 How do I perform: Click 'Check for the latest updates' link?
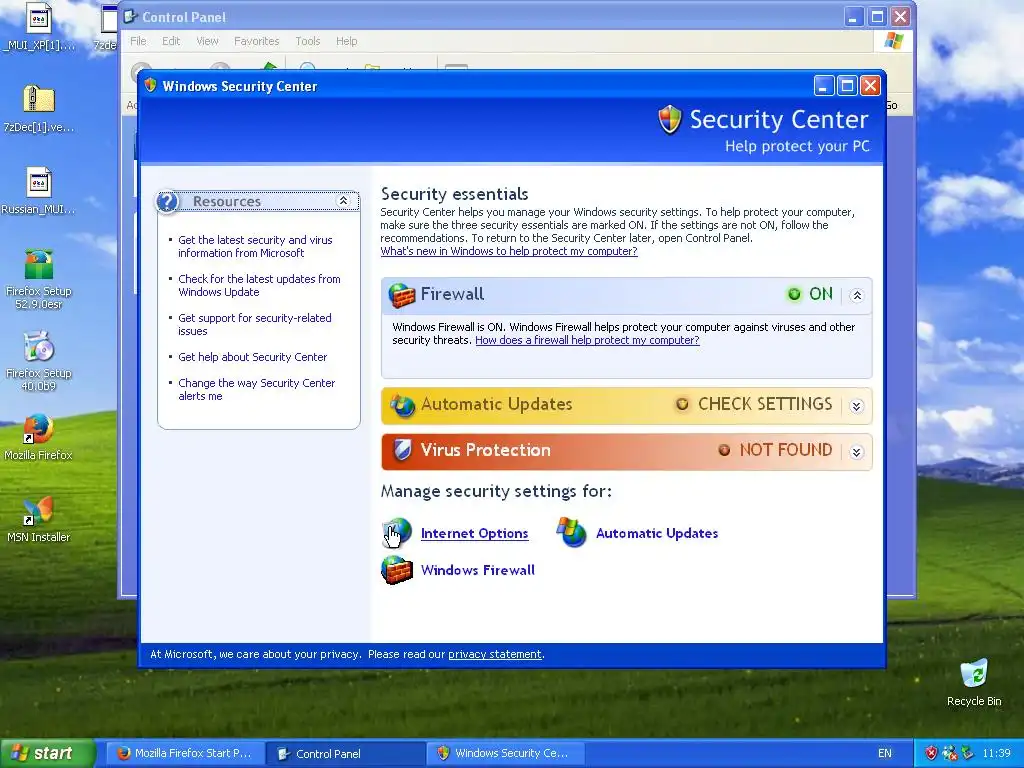[x=259, y=285]
